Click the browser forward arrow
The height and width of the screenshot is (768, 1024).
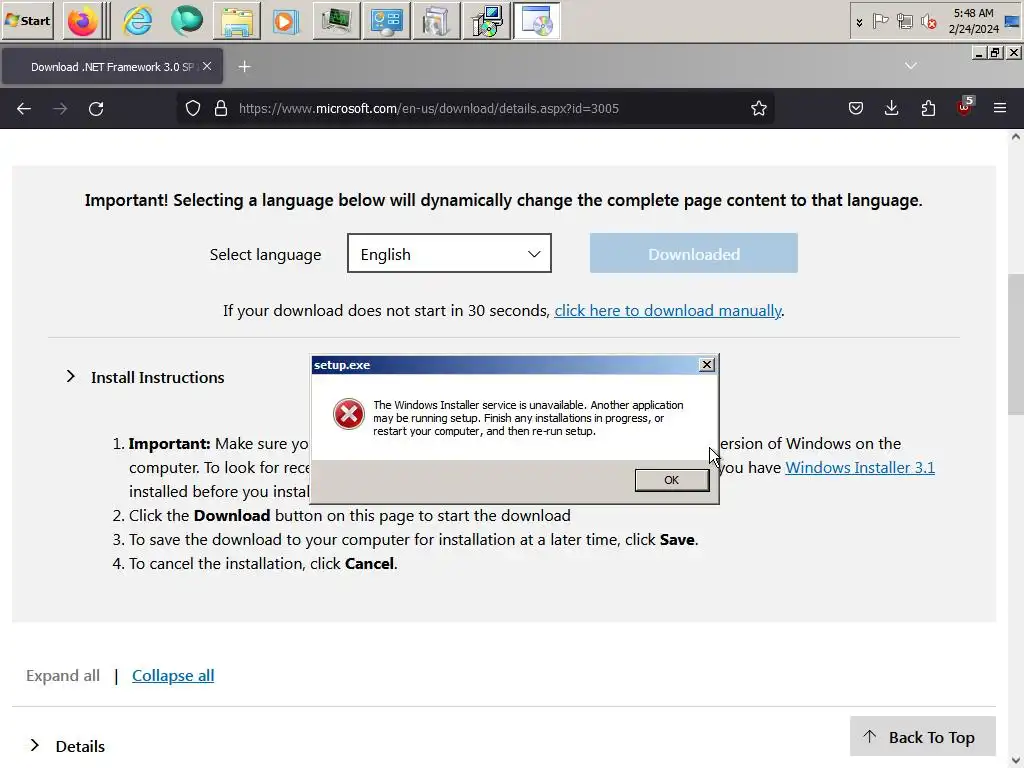point(60,108)
